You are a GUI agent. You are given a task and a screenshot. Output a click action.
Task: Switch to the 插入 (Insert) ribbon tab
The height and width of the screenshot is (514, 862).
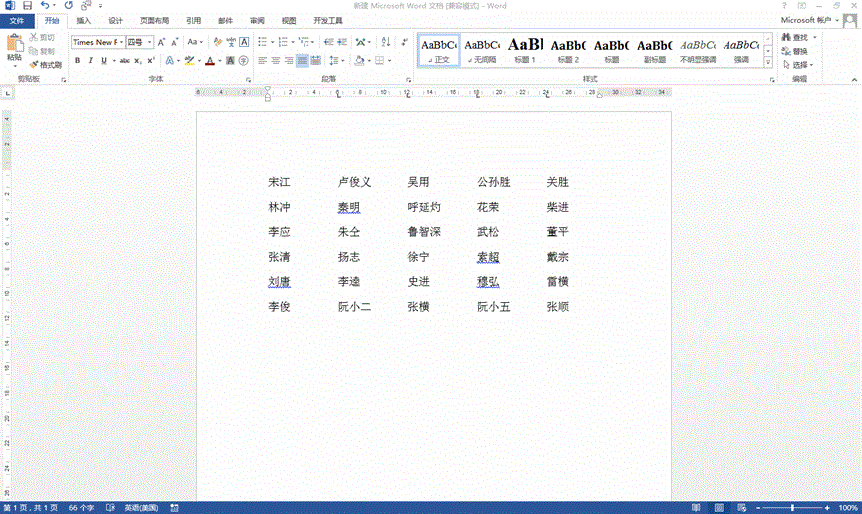point(84,20)
